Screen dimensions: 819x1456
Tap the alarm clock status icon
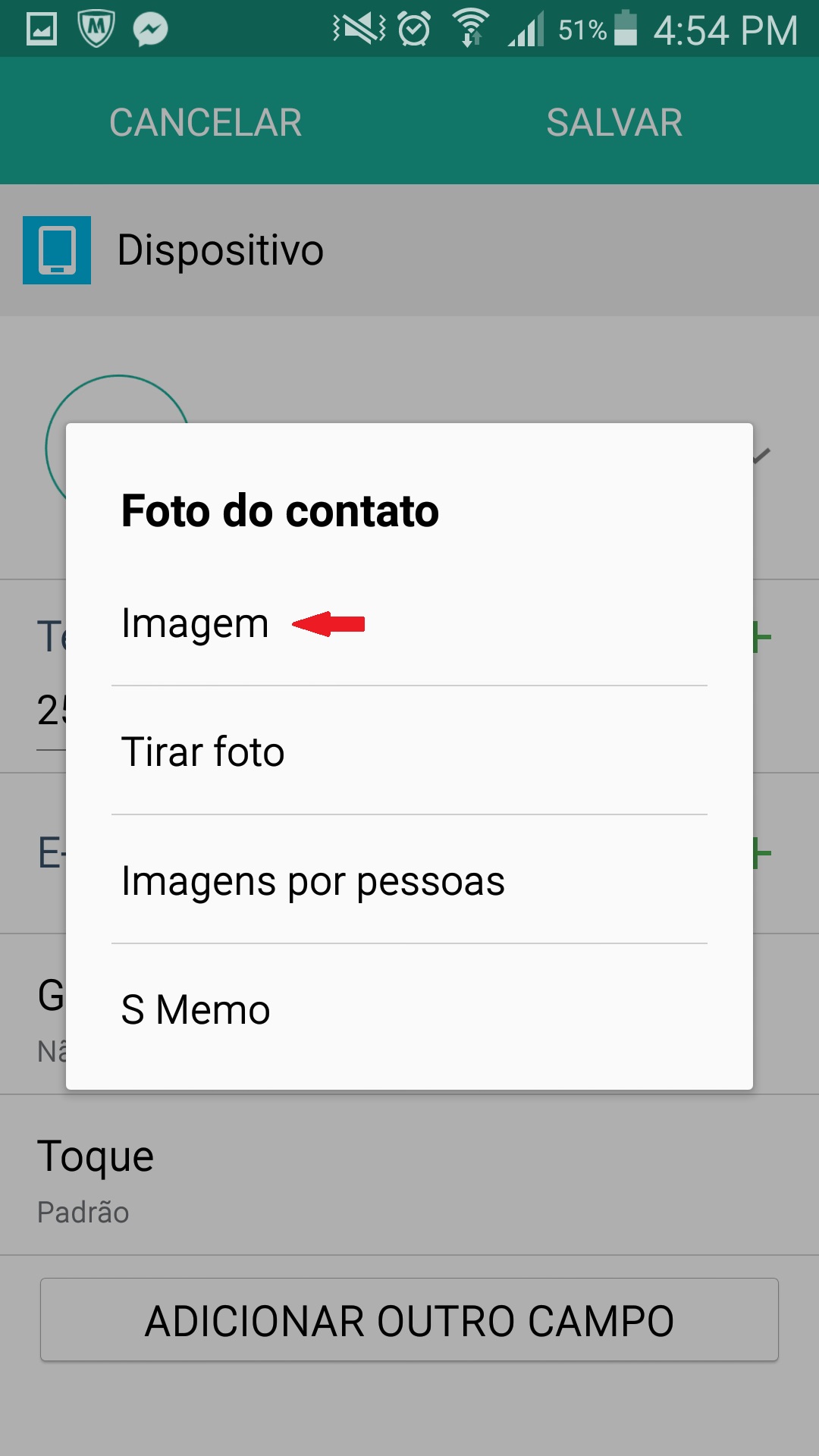[415, 30]
